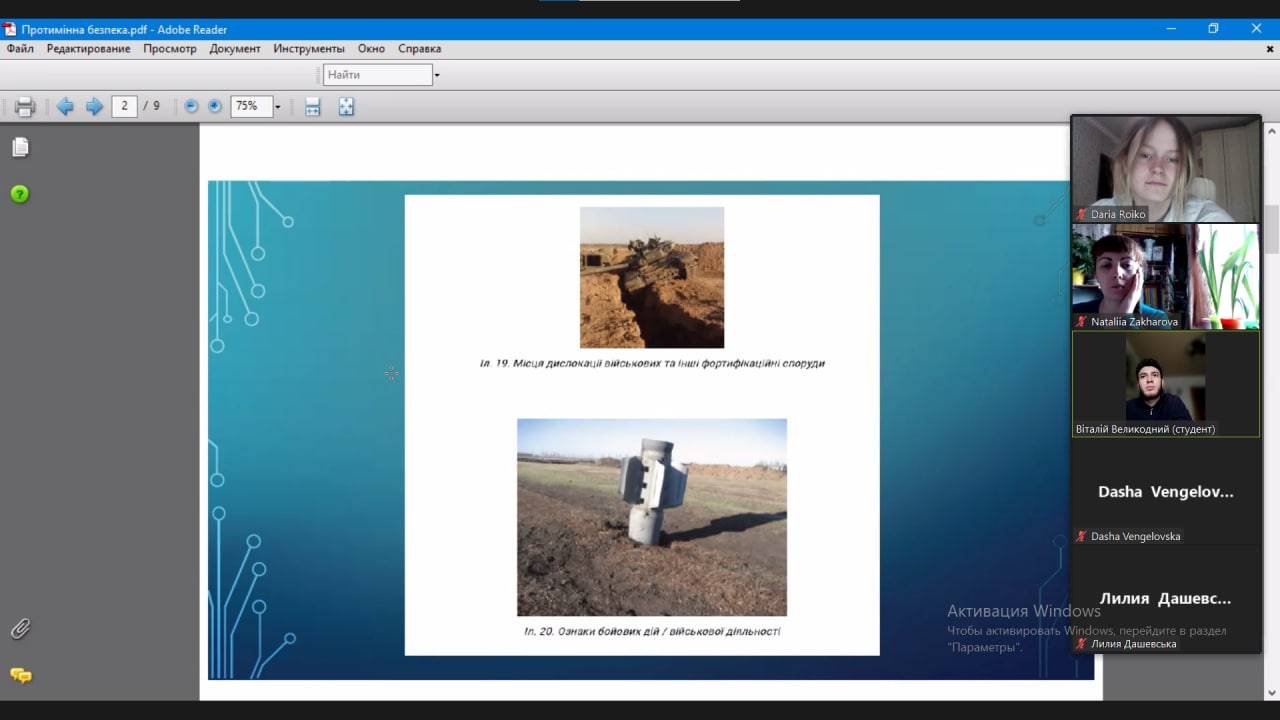Open the Инструменты menu

click(x=309, y=49)
